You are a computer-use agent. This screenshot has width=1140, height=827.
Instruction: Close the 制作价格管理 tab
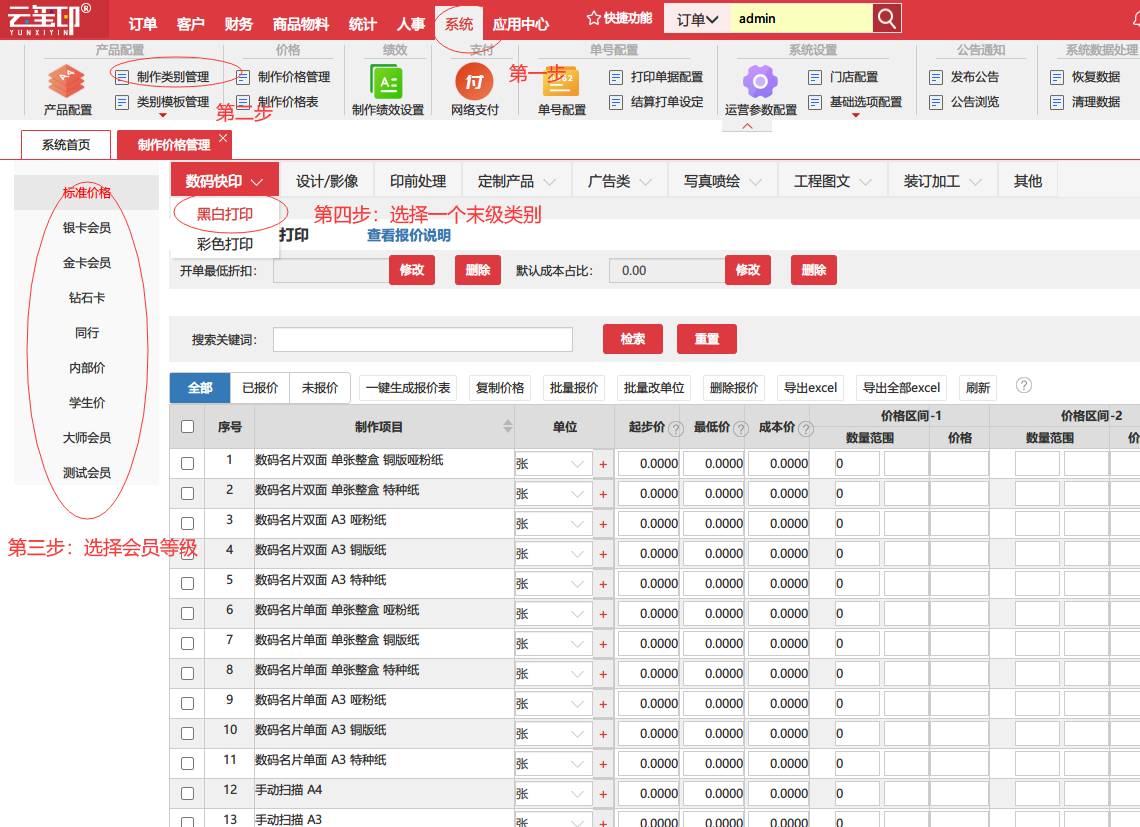[223, 137]
